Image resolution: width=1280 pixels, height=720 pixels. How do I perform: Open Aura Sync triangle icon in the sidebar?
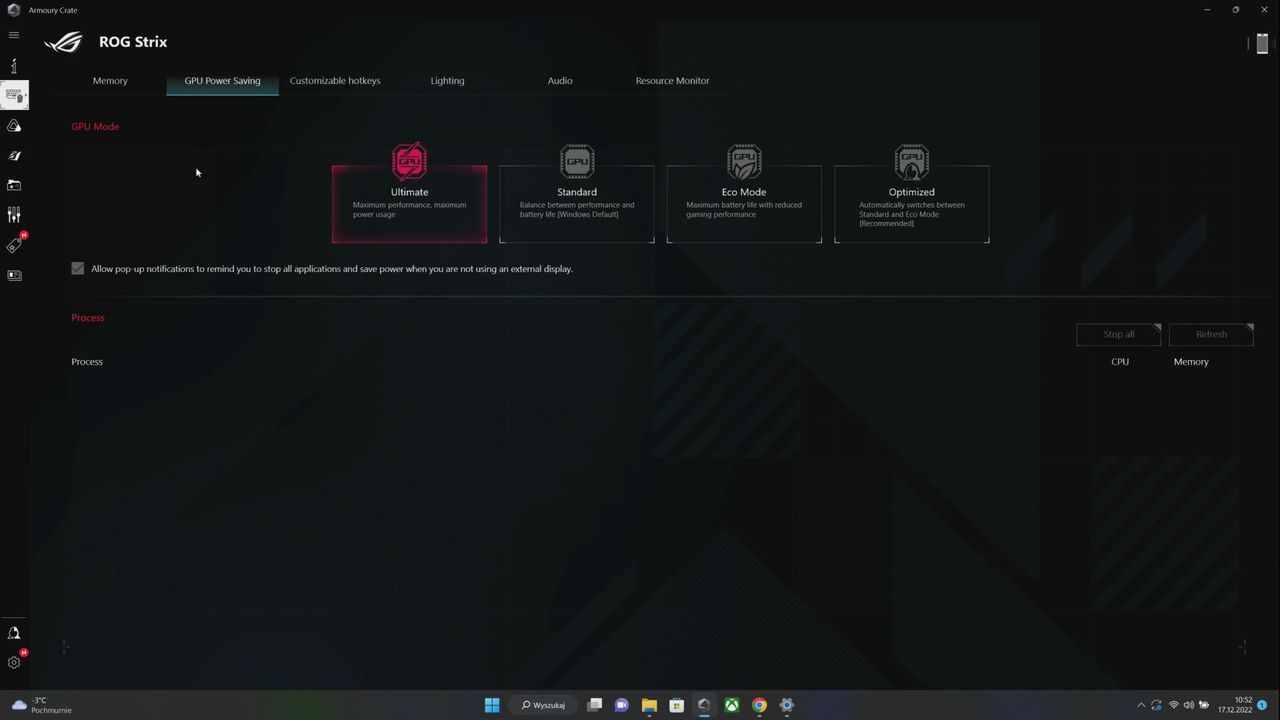[x=14, y=126]
